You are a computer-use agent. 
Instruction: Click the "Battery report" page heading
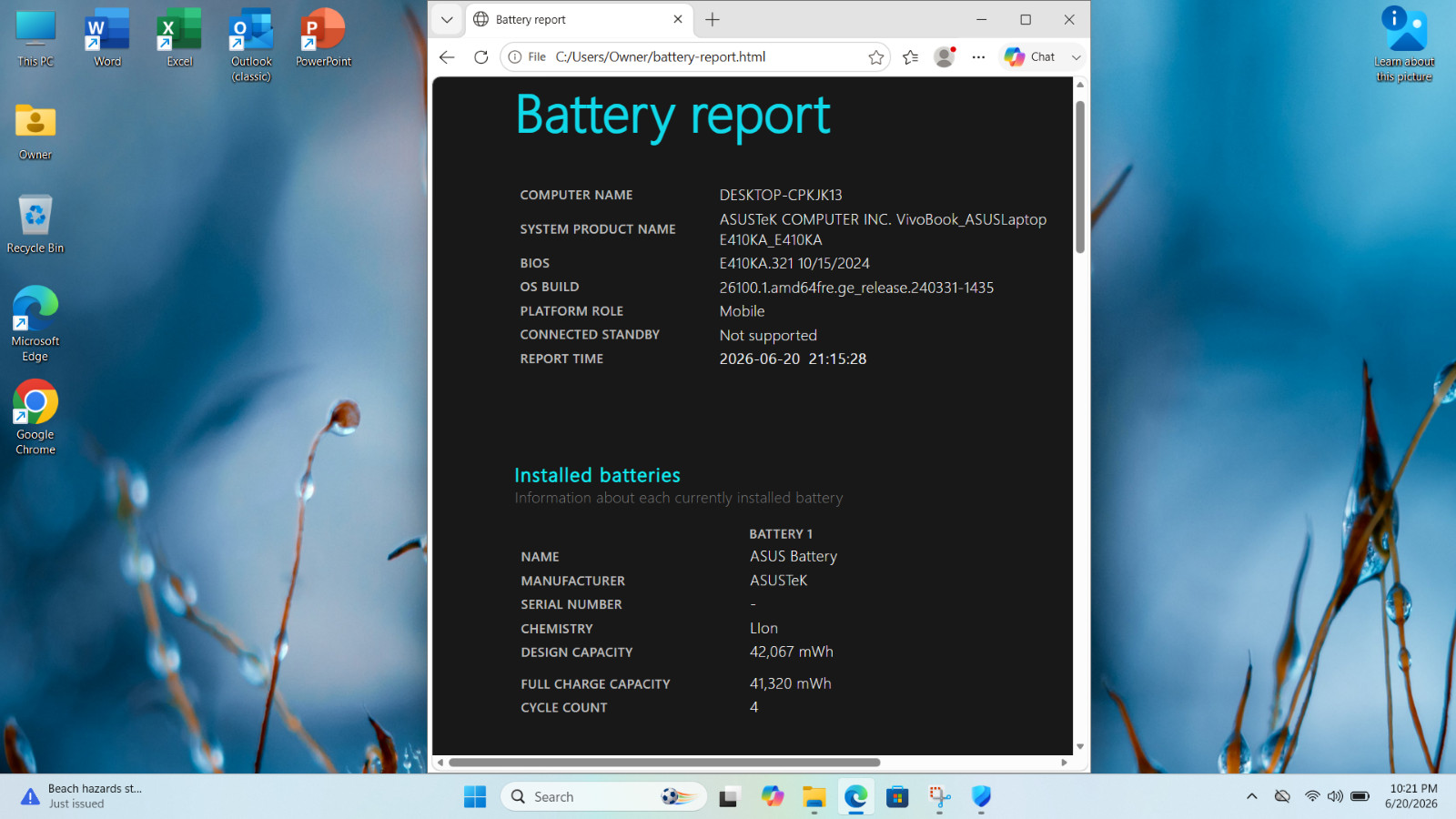click(x=672, y=116)
